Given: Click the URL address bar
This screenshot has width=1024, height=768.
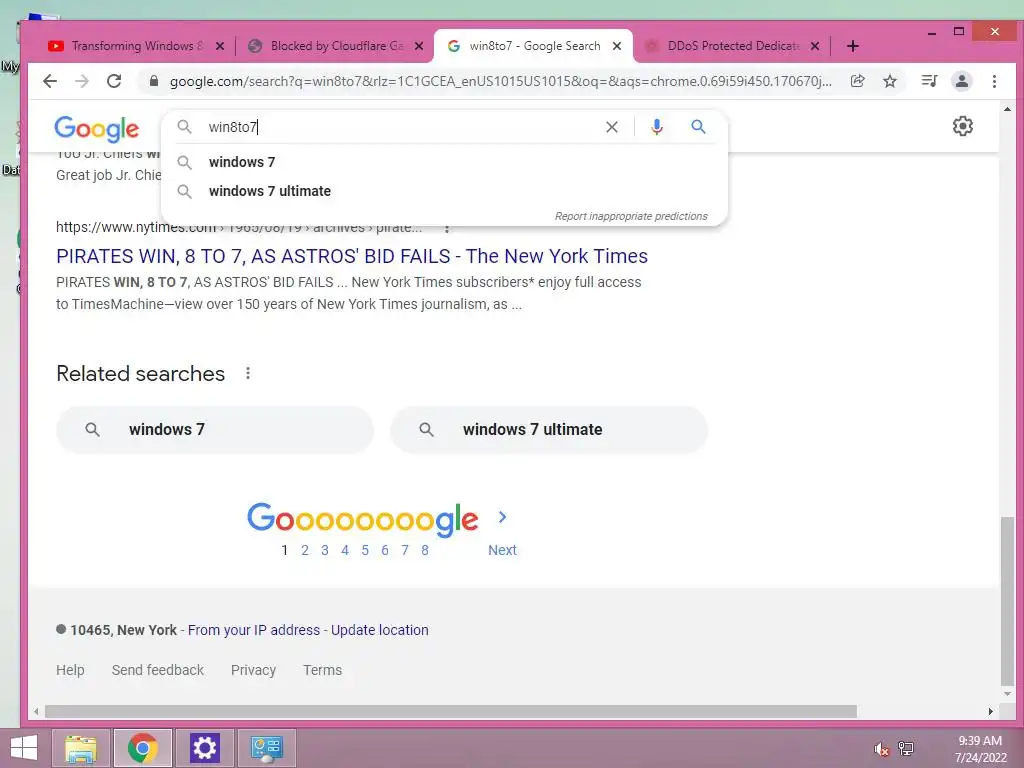Looking at the screenshot, I should click(x=500, y=81).
